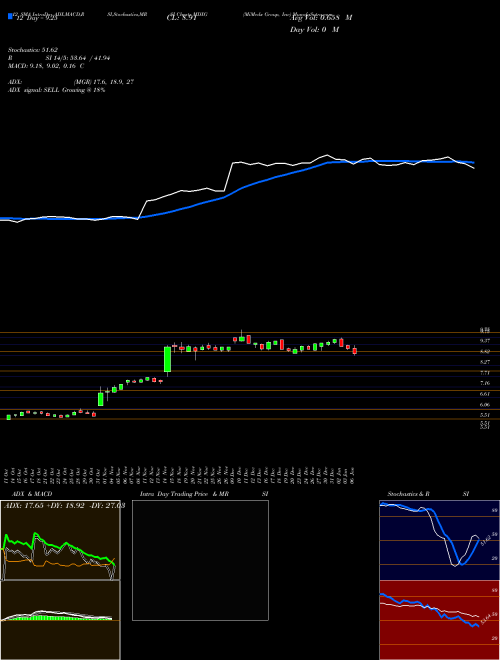Click the 6.61 price axis label

click(484, 394)
